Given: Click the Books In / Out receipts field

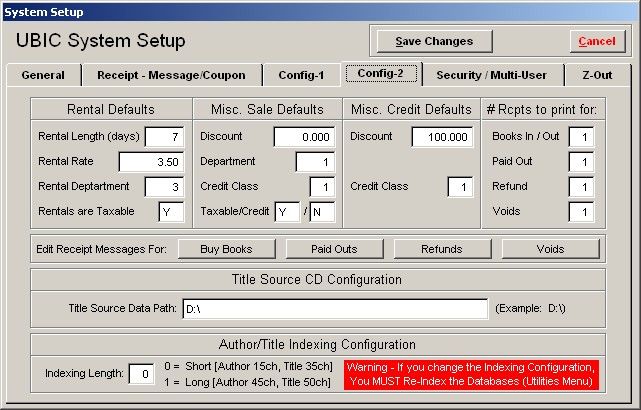Looking at the screenshot, I should 581,137.
